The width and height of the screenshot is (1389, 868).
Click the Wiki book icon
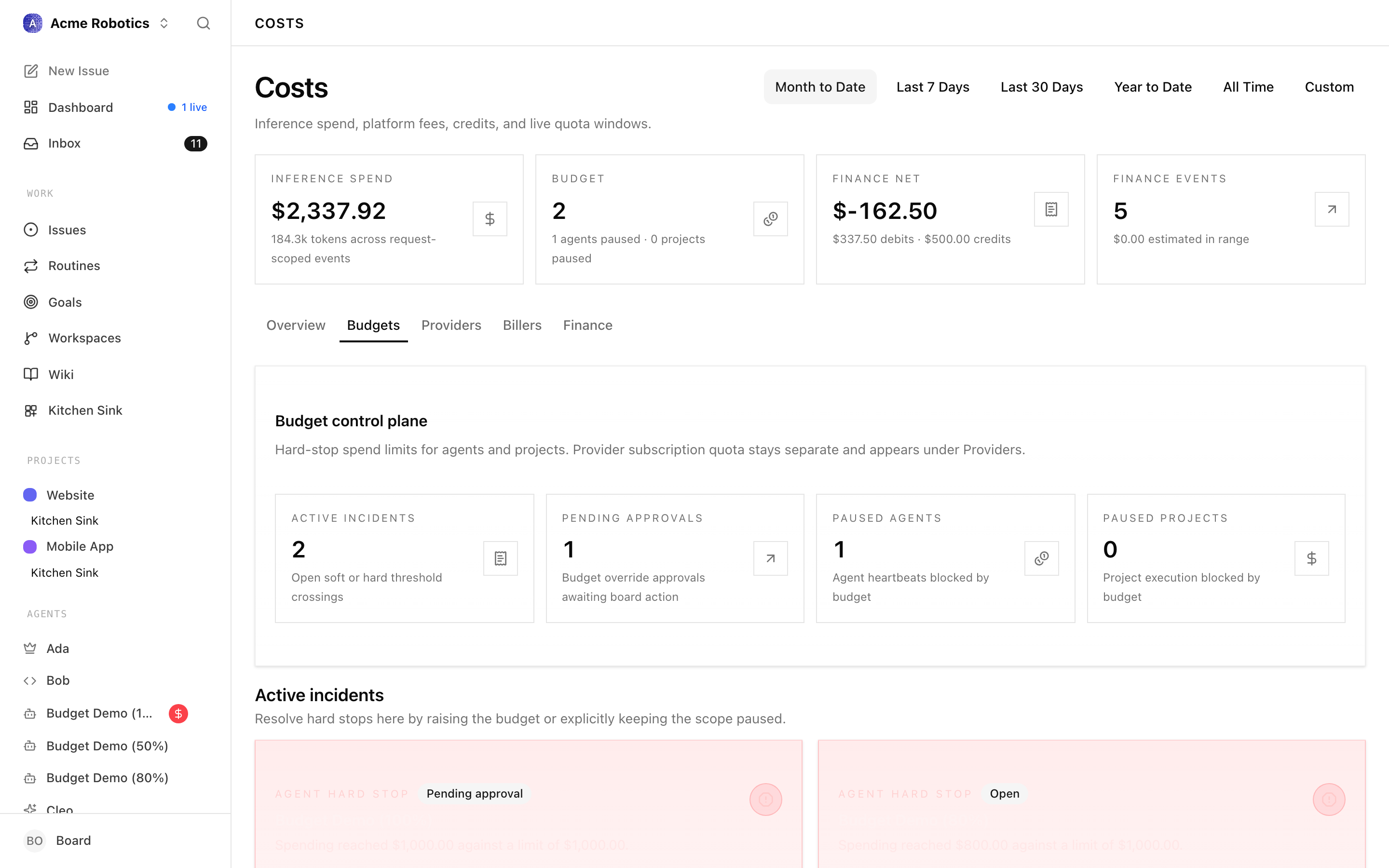pyautogui.click(x=31, y=374)
